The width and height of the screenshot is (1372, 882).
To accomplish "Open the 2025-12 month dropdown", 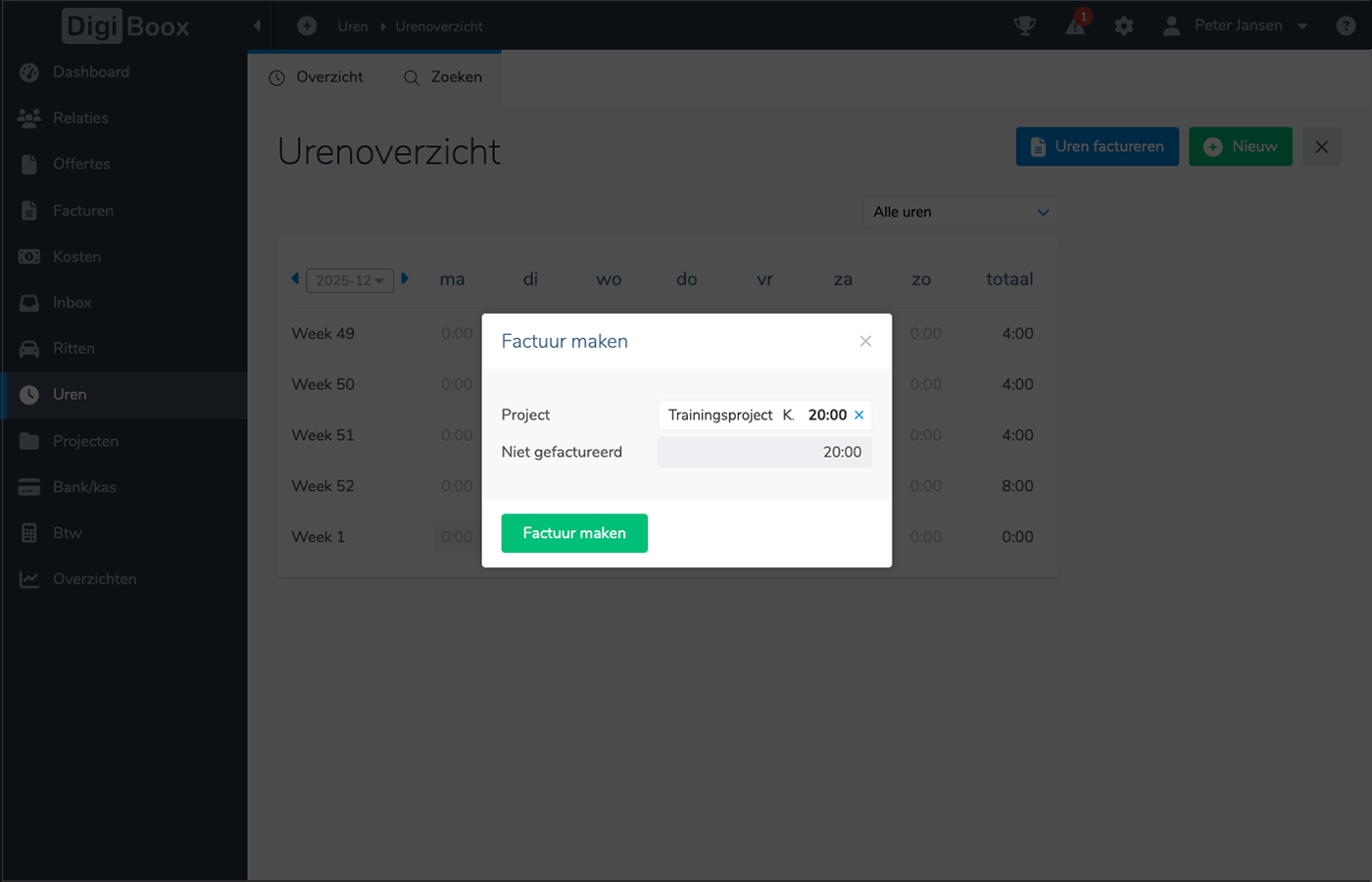I will [x=350, y=280].
